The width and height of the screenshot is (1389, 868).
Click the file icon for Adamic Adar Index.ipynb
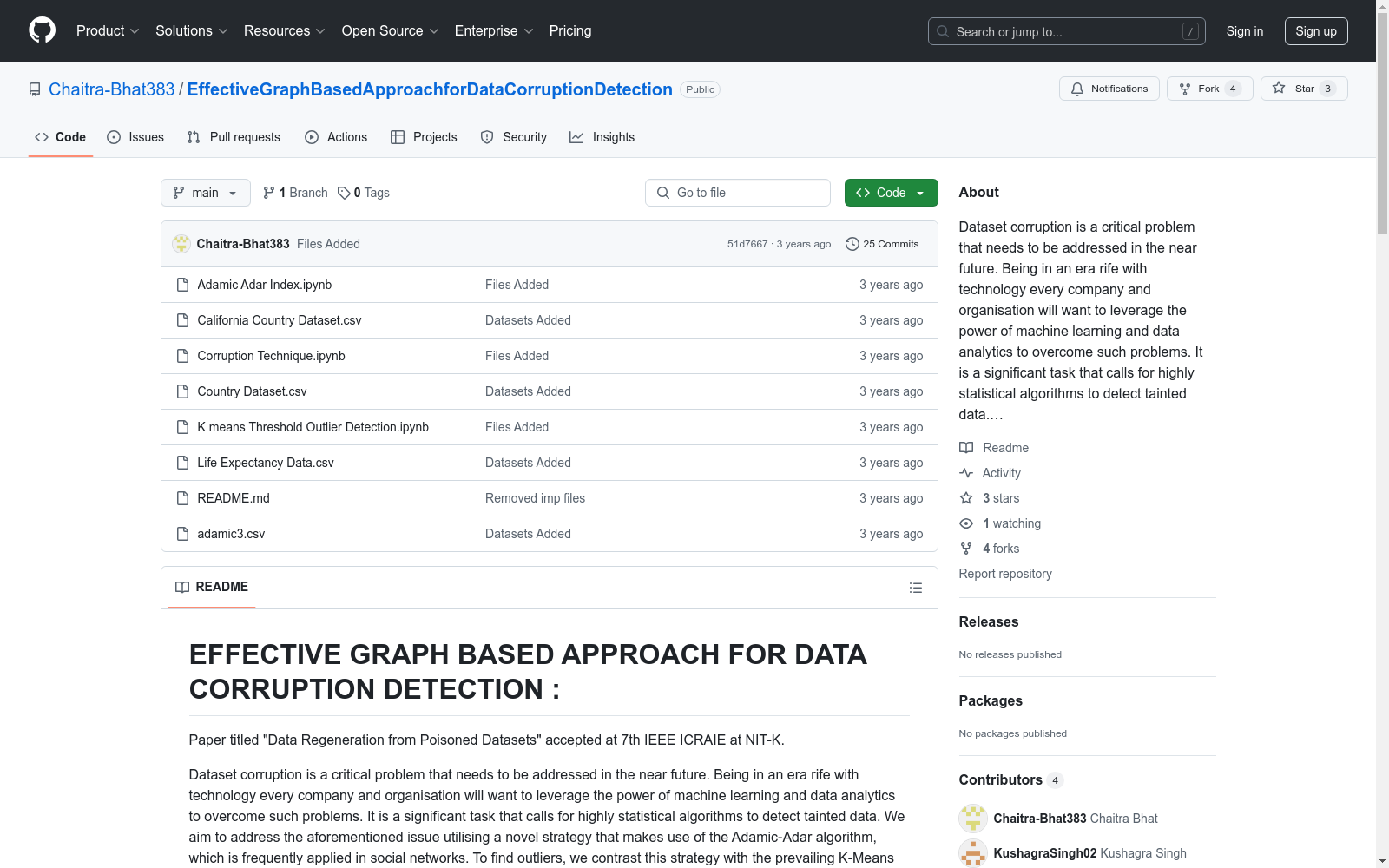[x=182, y=285]
